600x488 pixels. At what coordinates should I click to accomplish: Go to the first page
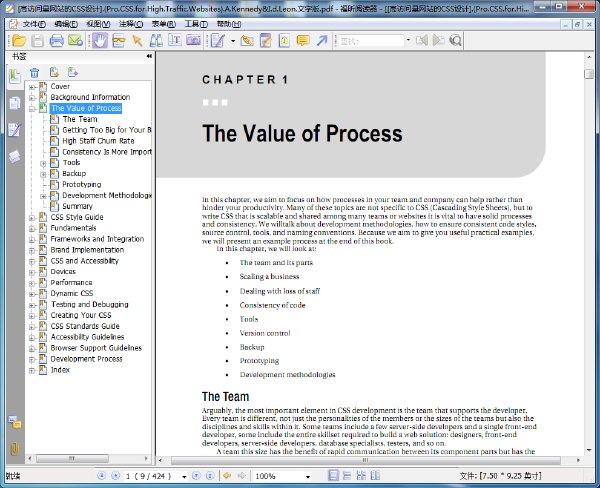point(101,475)
